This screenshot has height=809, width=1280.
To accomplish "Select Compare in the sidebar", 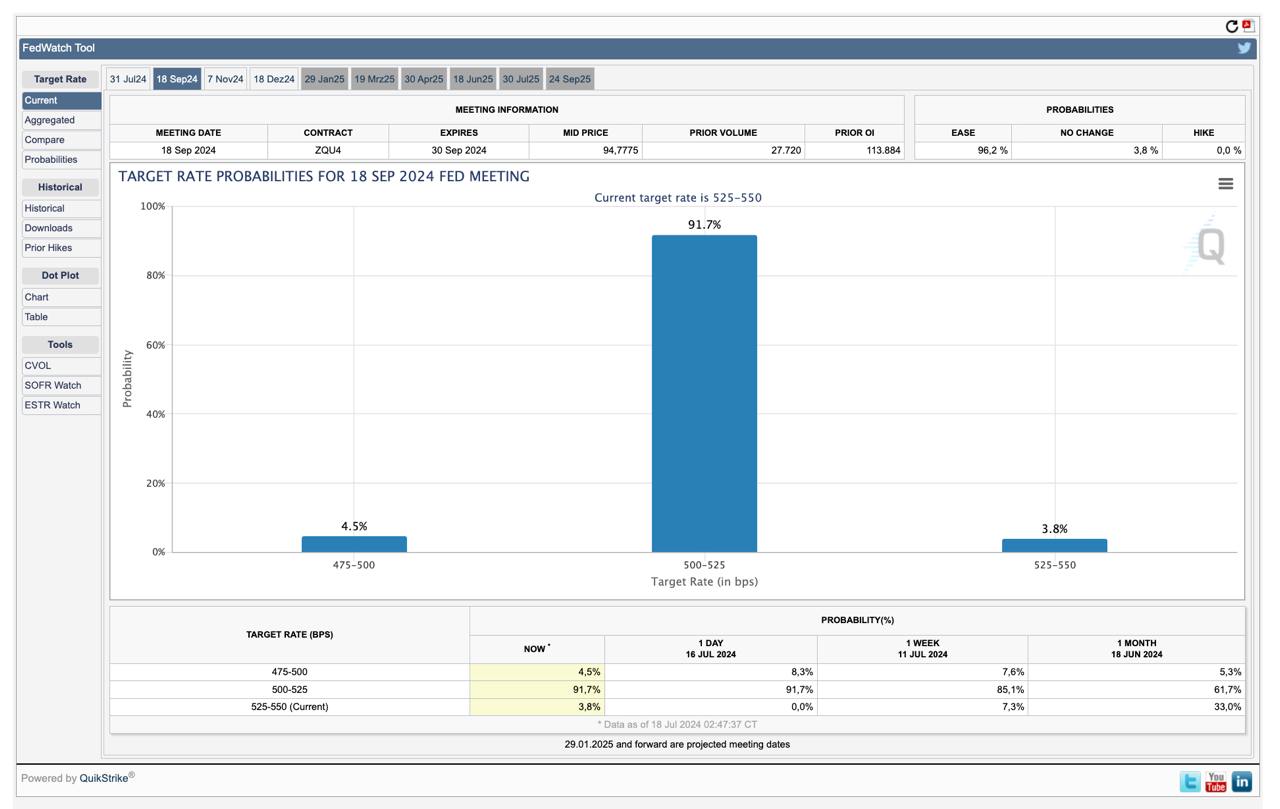I will 44,140.
